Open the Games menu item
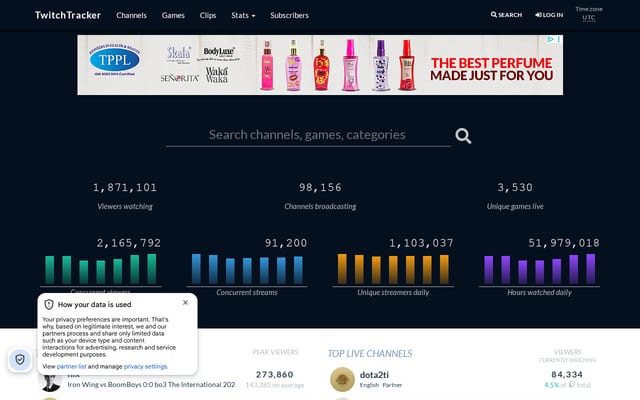The image size is (640, 400). pyautogui.click(x=173, y=15)
